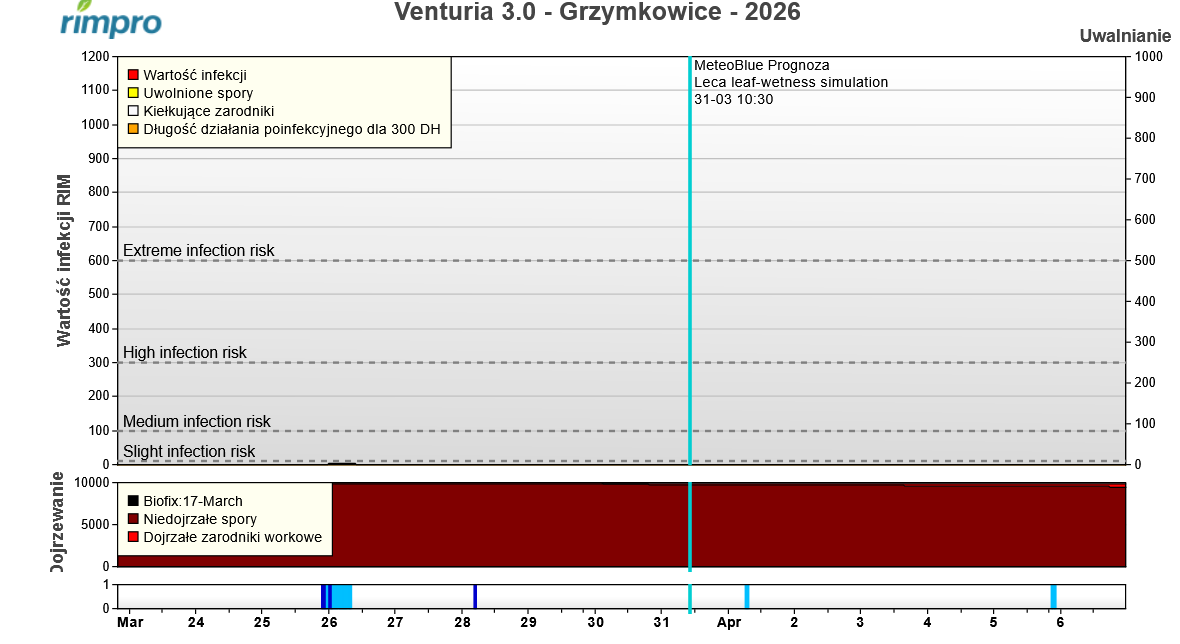
Task: Click the red Wartość infekcji legend swatch
Action: (x=132, y=75)
